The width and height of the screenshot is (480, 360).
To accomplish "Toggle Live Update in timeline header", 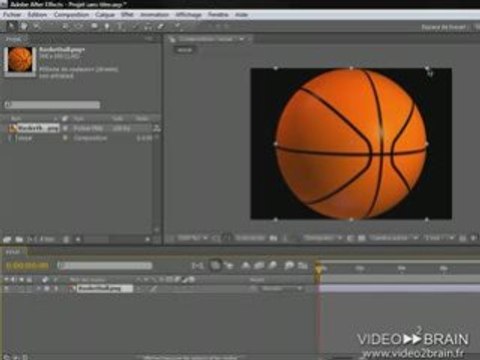I will pos(215,265).
